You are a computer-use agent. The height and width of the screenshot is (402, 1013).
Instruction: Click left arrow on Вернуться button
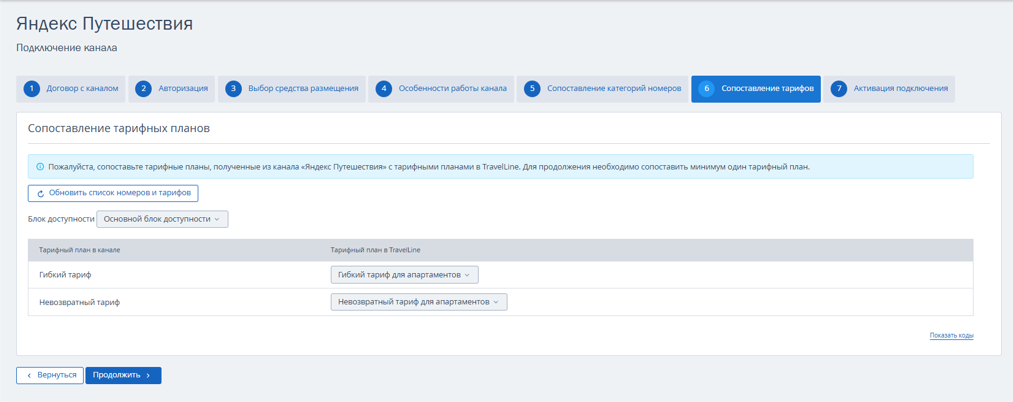point(29,376)
